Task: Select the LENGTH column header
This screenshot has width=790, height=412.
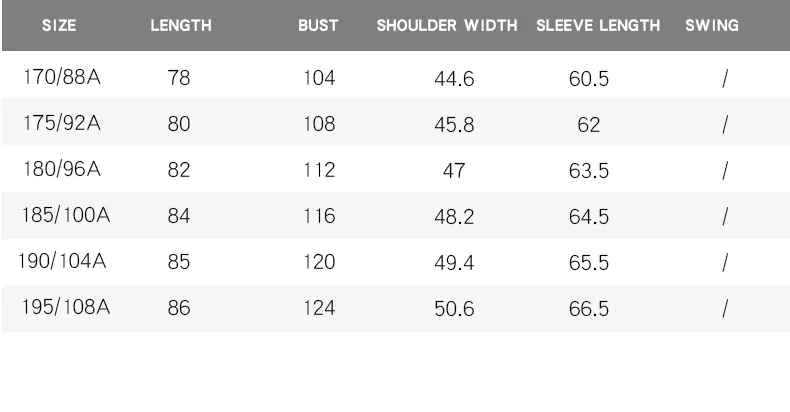Action: (181, 25)
